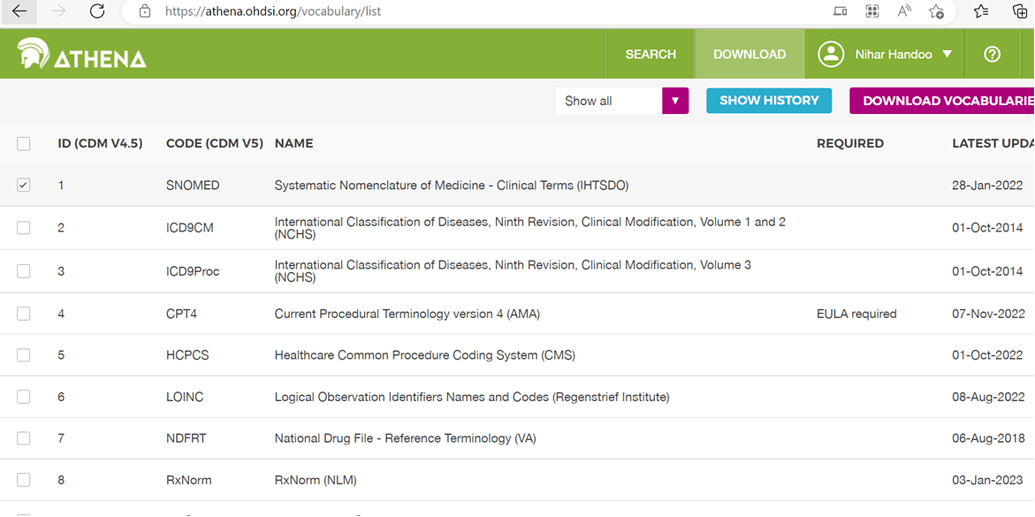Image resolution: width=1035 pixels, height=517 pixels.
Task: Click the LOINC code cell
Action: coord(185,397)
